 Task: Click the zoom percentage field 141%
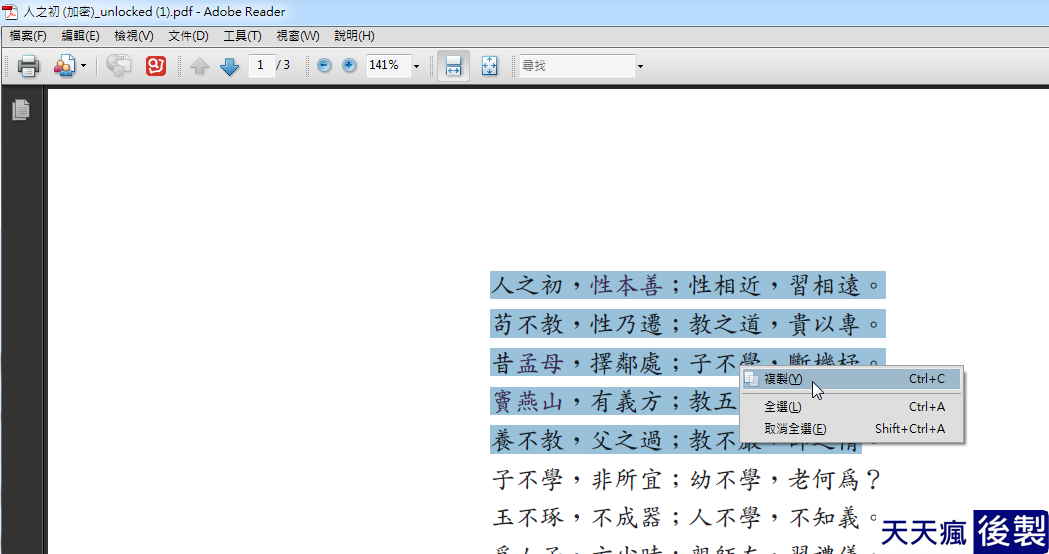(x=387, y=65)
